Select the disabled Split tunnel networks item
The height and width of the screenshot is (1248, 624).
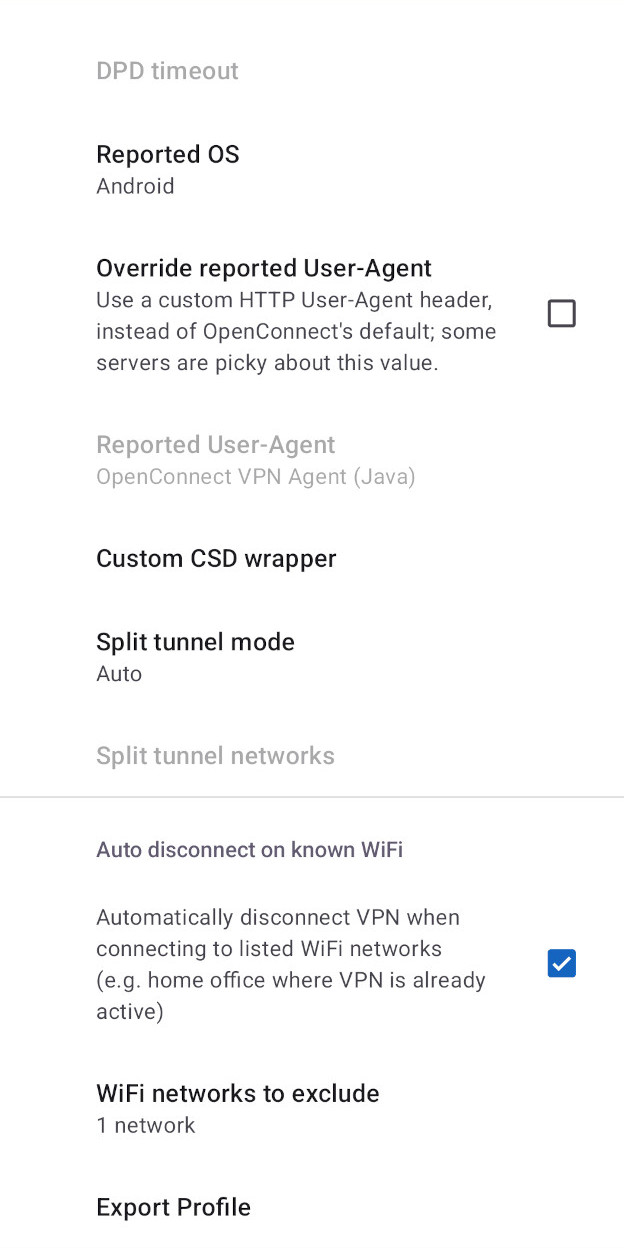312,755
